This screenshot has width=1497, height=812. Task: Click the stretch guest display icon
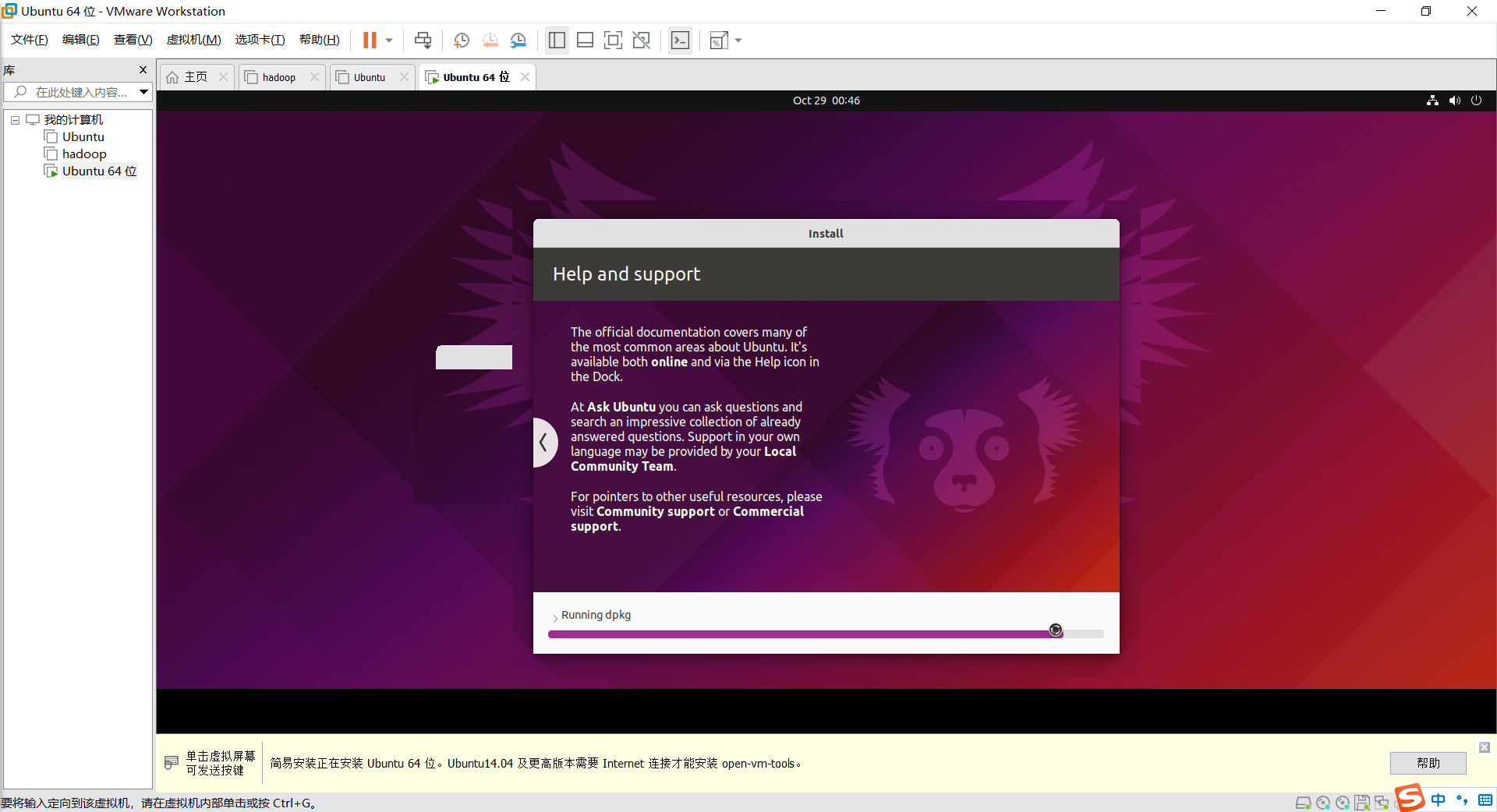click(719, 40)
